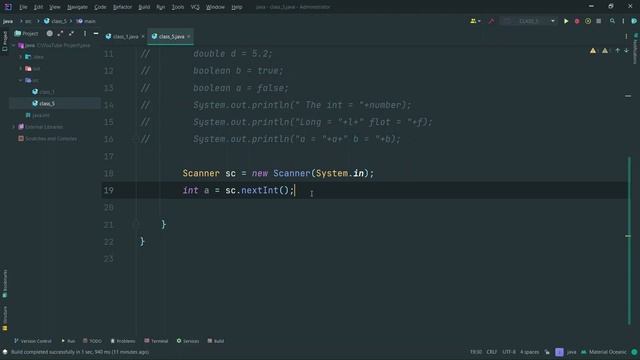
Task: Start debugging with the red bug icon
Action: (x=577, y=21)
